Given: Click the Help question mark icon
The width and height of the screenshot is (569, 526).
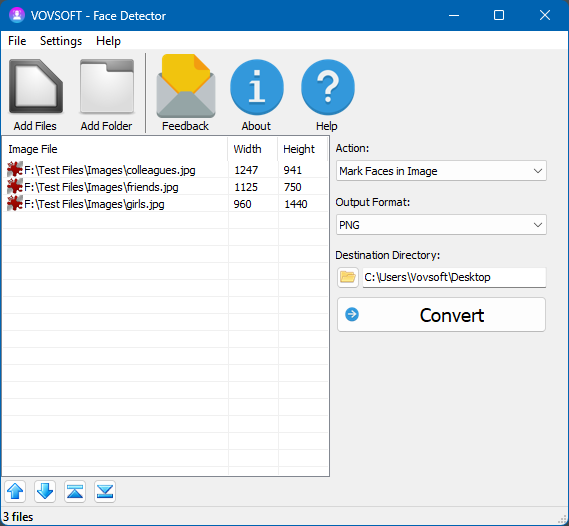Looking at the screenshot, I should [327, 87].
